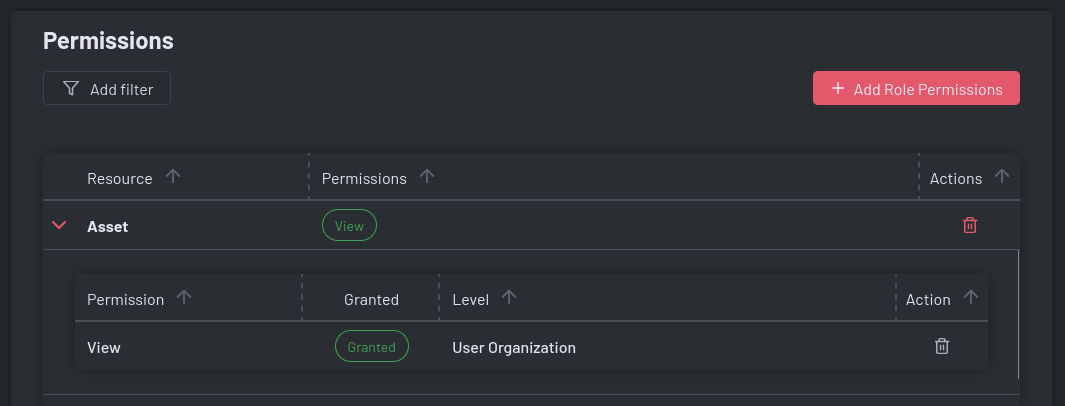Click the User Organization level cell

(x=513, y=348)
